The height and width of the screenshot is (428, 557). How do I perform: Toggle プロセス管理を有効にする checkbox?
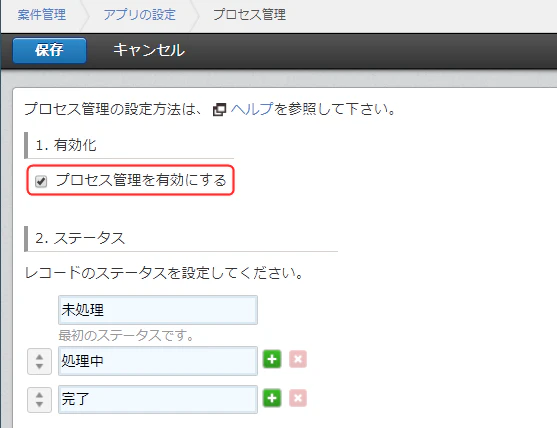point(41,181)
